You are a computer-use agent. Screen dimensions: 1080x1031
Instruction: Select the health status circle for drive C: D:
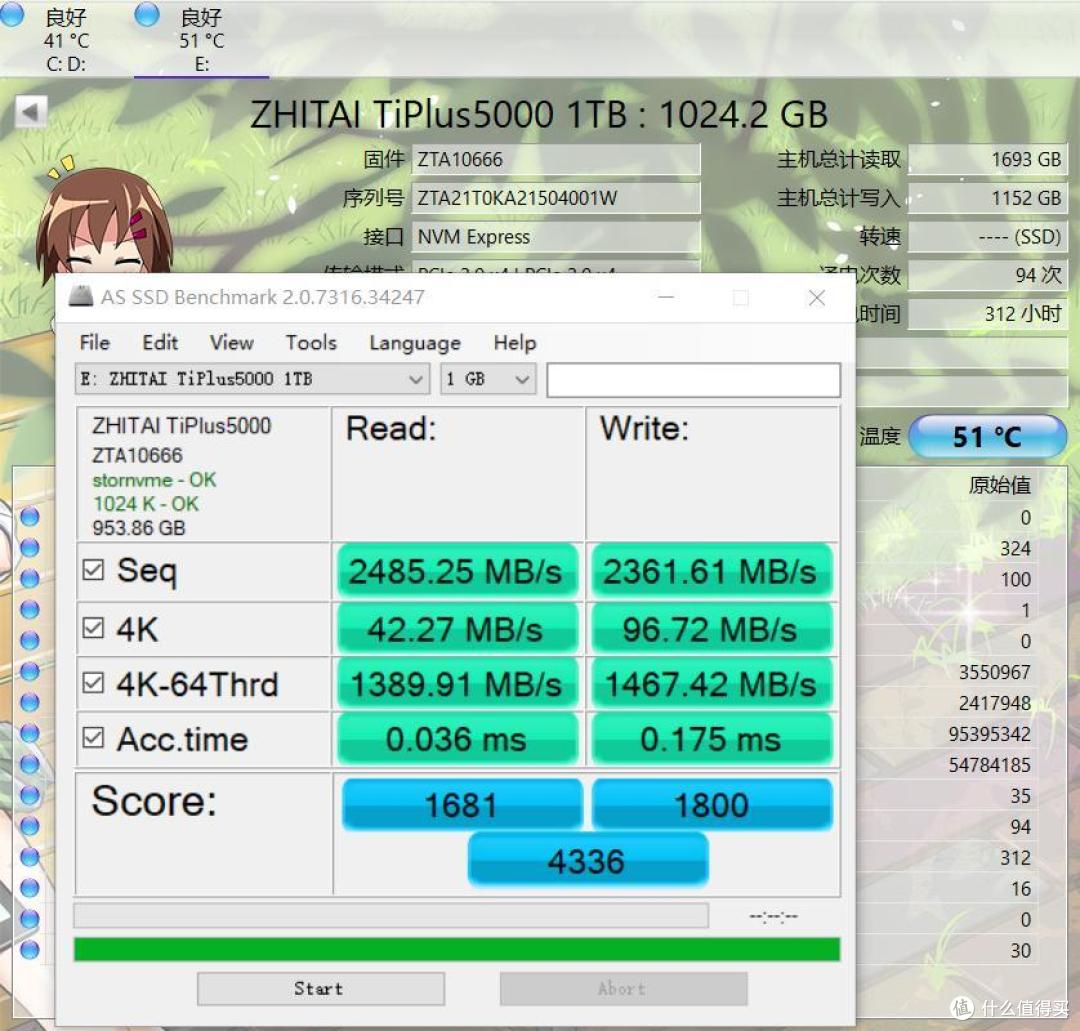(13, 16)
